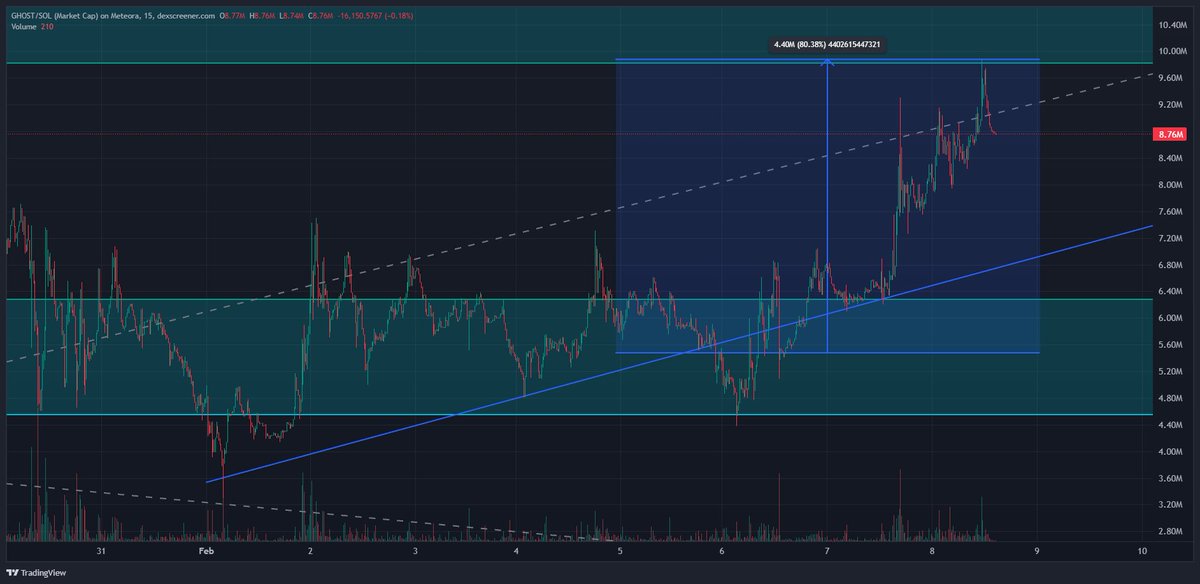Click the 7.60M price axis label
The width and height of the screenshot is (1200, 584).
(x=1172, y=211)
